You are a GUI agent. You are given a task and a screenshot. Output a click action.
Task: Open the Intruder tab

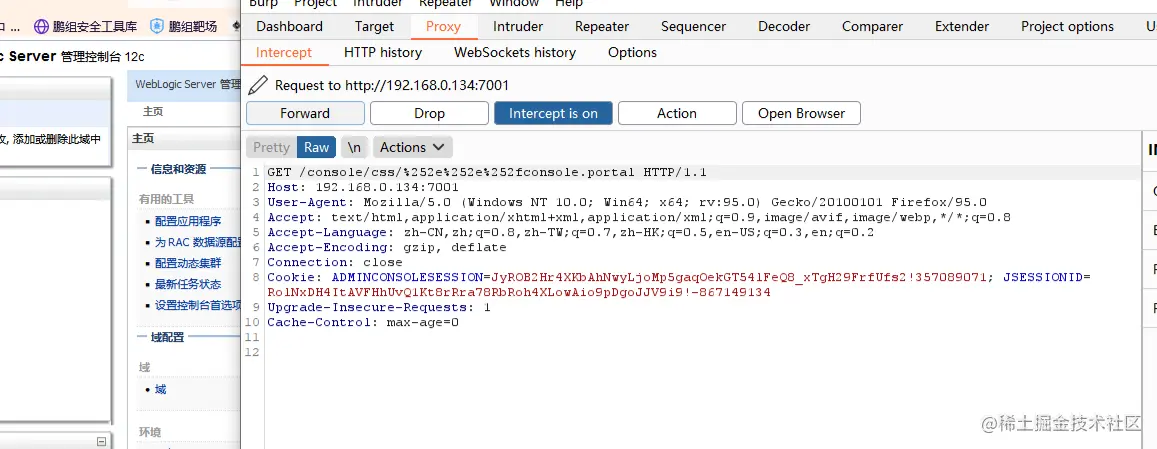point(518,27)
